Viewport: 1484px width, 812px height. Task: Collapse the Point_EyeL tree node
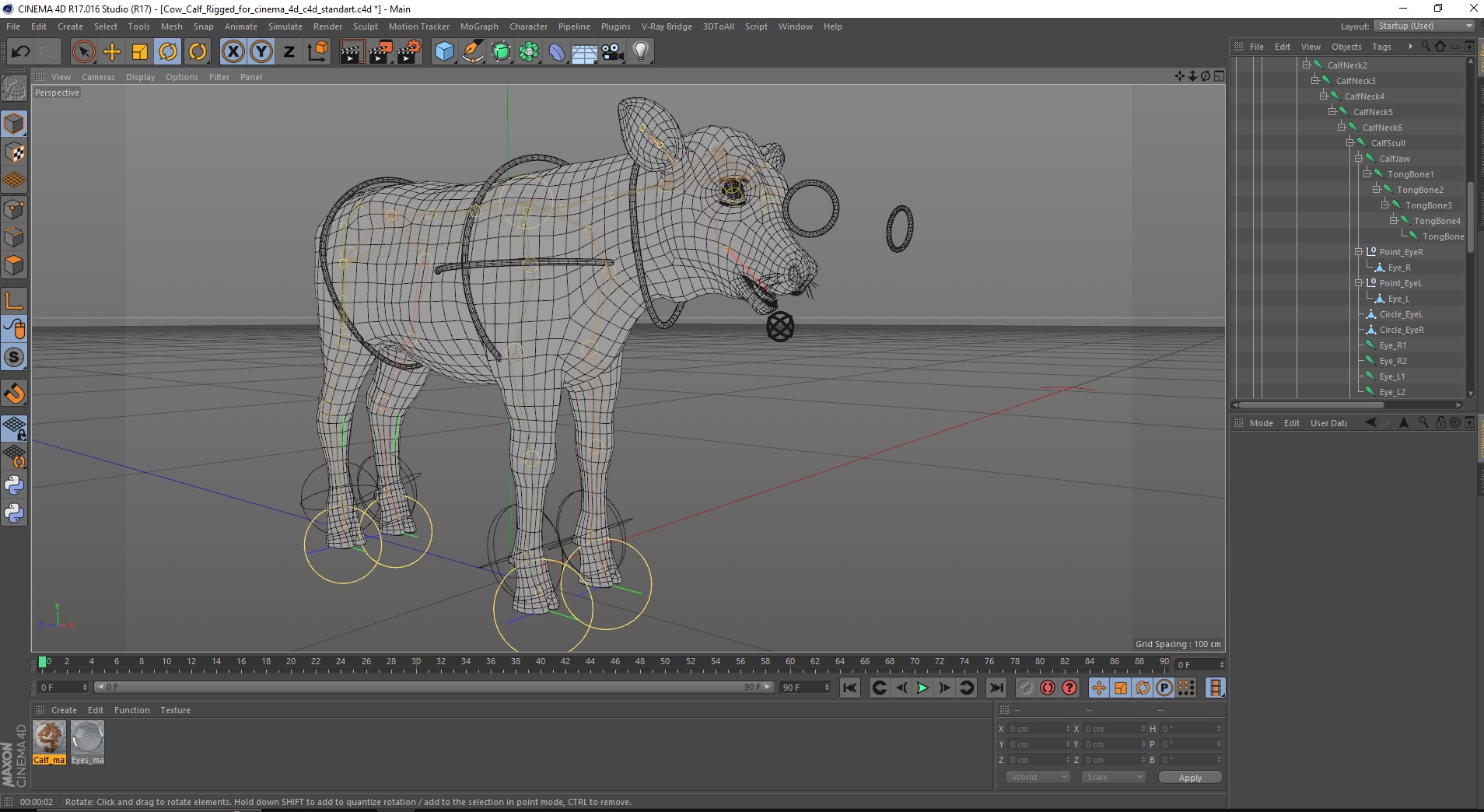tap(1358, 283)
